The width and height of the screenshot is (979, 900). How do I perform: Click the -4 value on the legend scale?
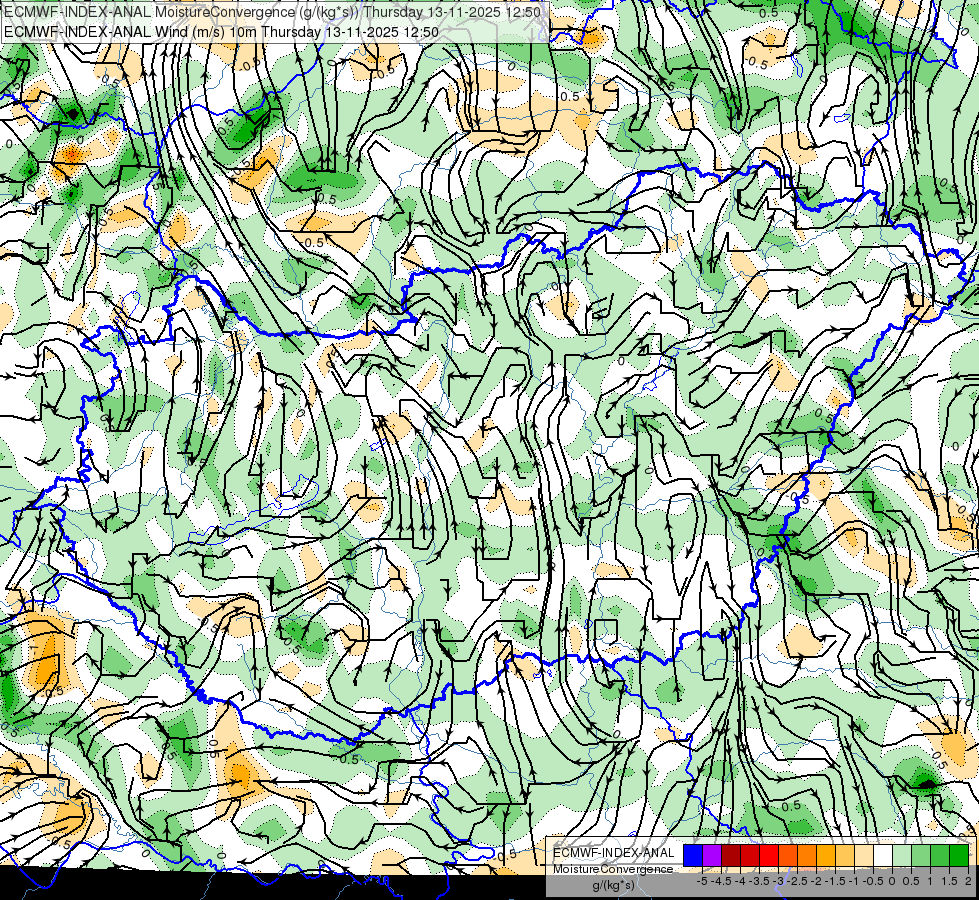coord(741,881)
